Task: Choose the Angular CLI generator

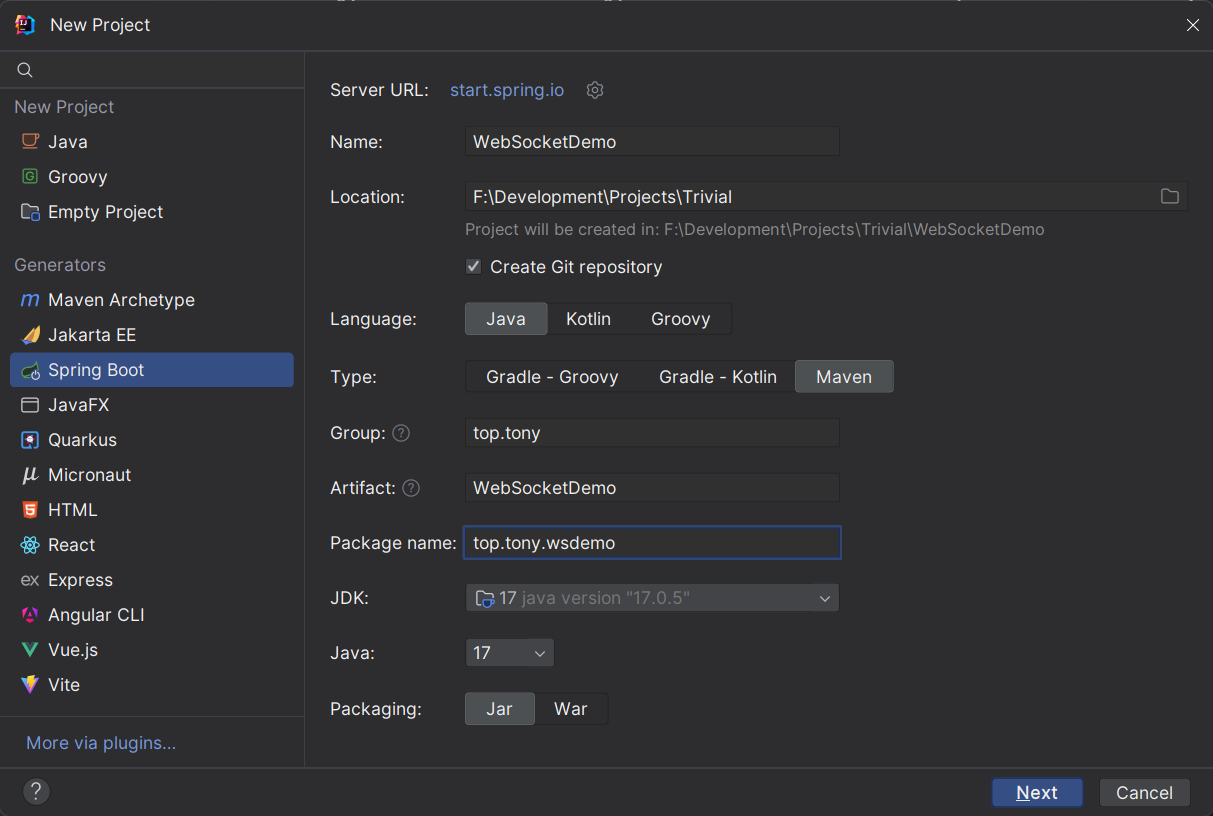Action: pyautogui.click(x=96, y=615)
